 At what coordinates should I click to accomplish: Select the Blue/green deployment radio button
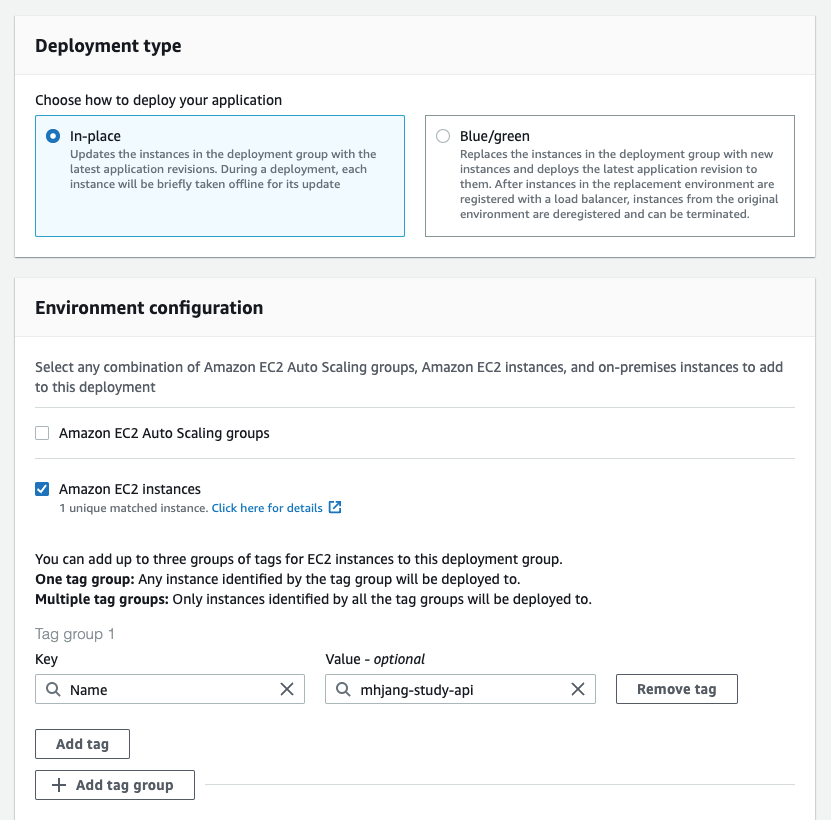(443, 136)
